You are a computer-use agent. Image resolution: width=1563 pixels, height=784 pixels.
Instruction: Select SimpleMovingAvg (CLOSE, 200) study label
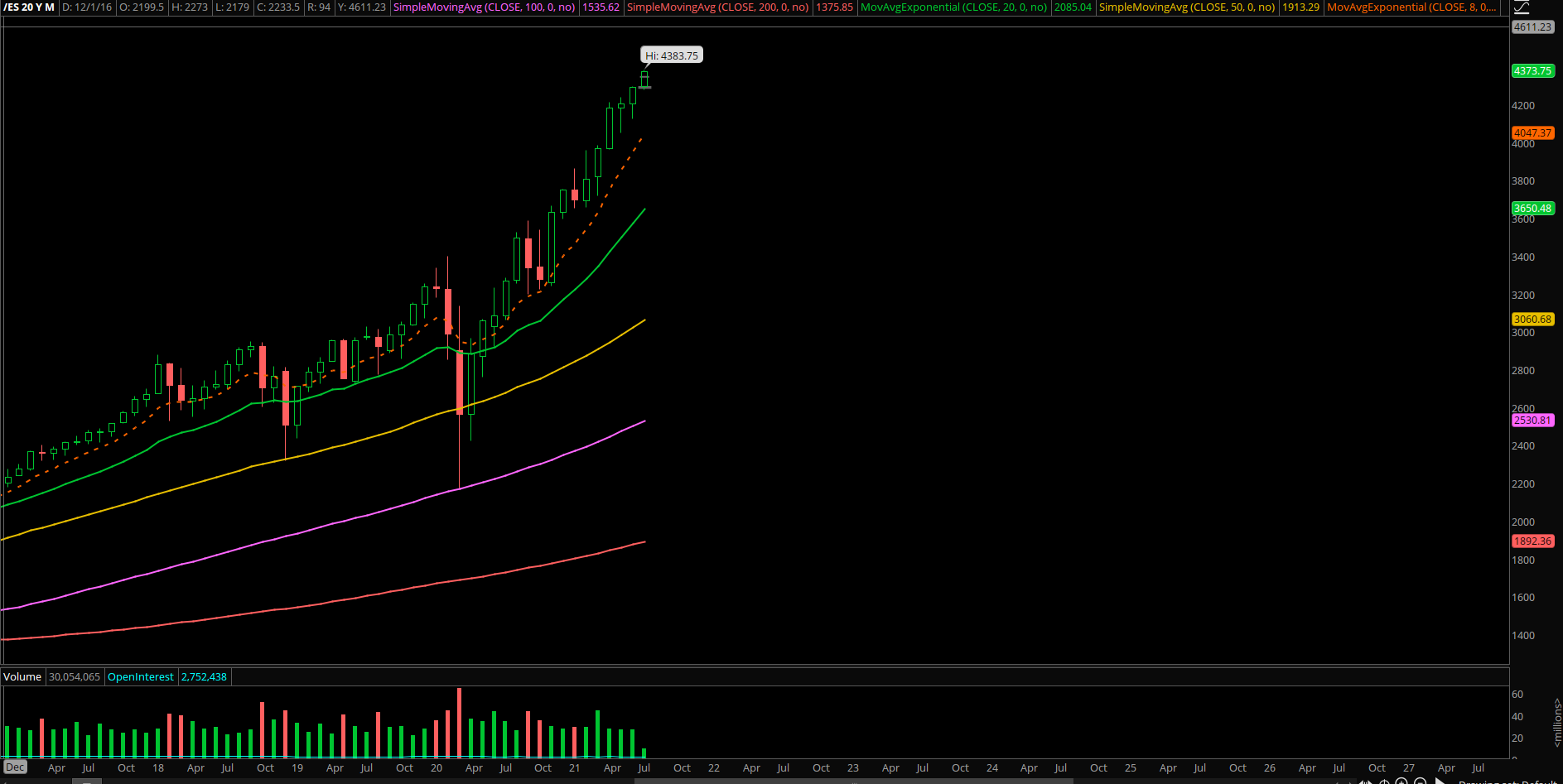(x=717, y=7)
